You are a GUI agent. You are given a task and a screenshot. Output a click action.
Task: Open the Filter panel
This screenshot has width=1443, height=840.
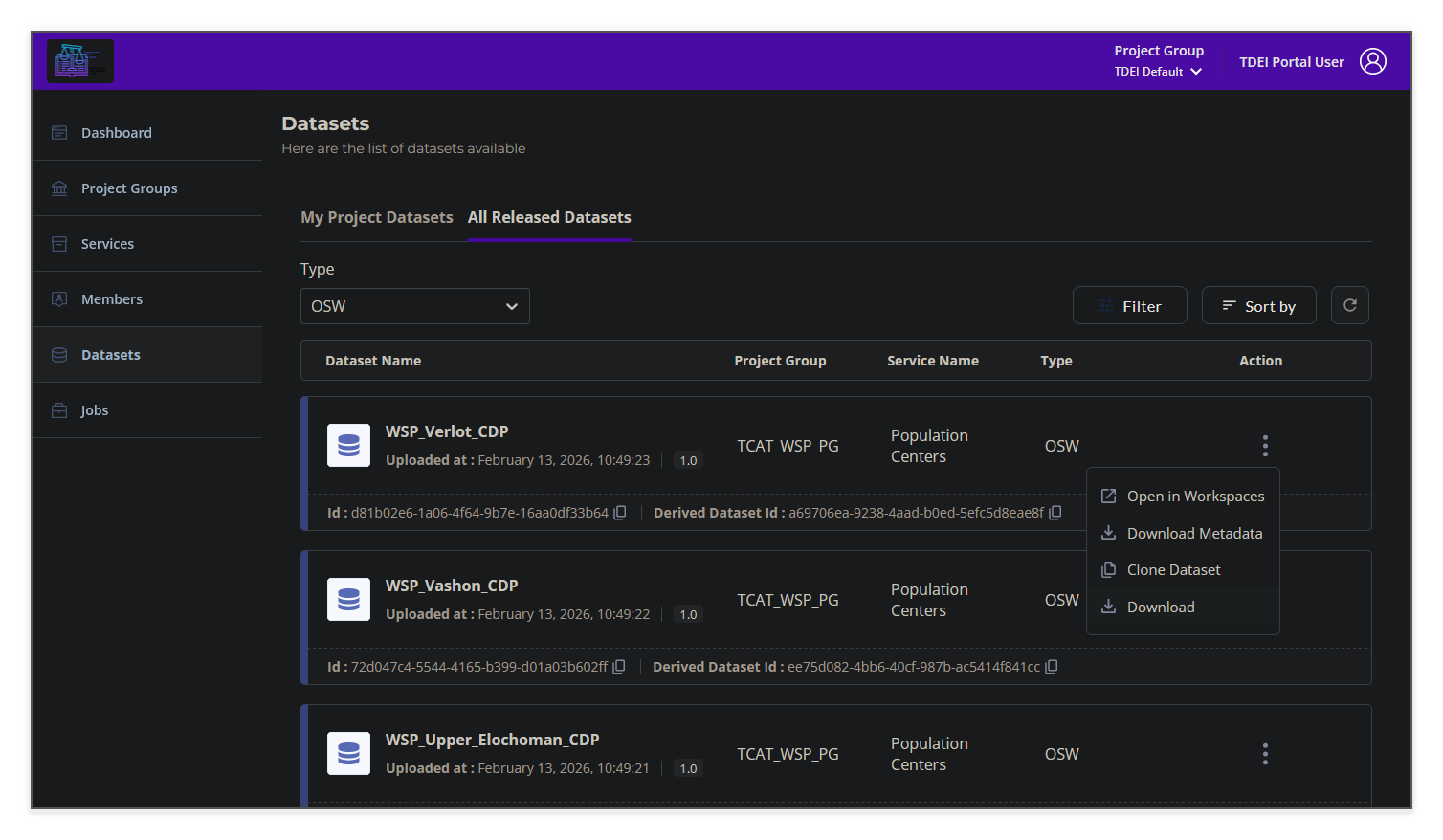[1129, 304]
